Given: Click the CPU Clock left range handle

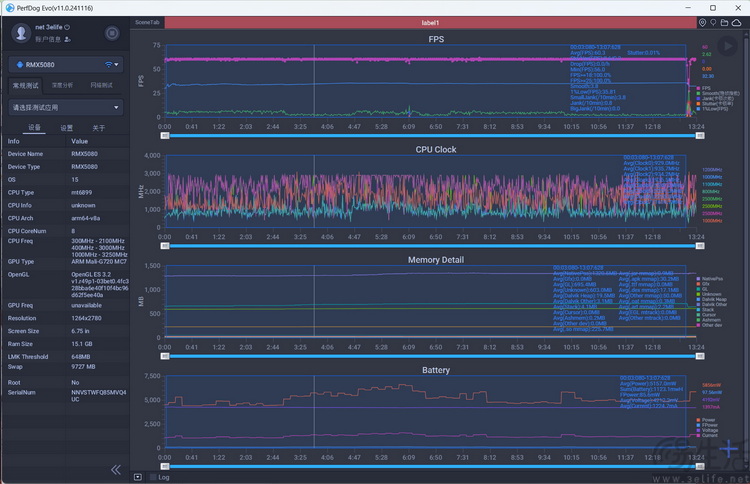Looking at the screenshot, I should pos(165,246).
